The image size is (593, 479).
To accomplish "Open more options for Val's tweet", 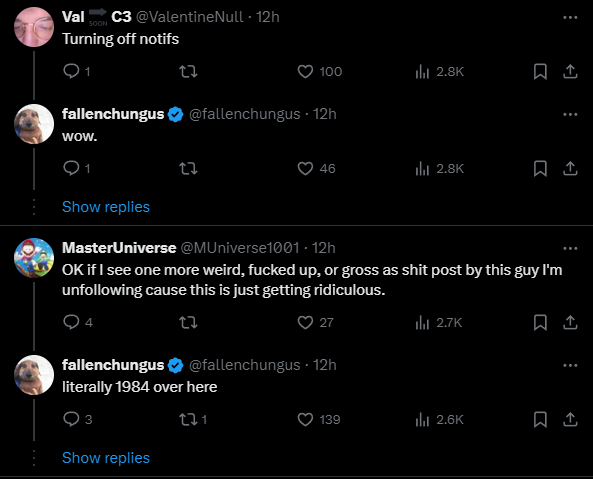I will tap(570, 17).
